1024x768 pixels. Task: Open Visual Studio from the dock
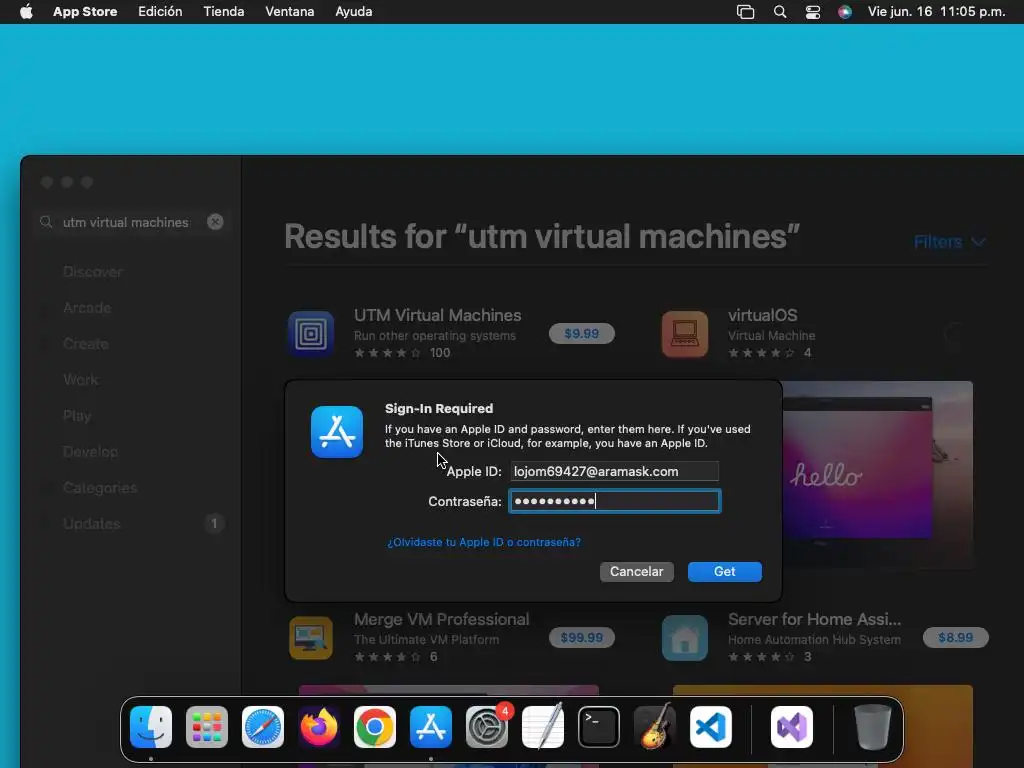792,727
